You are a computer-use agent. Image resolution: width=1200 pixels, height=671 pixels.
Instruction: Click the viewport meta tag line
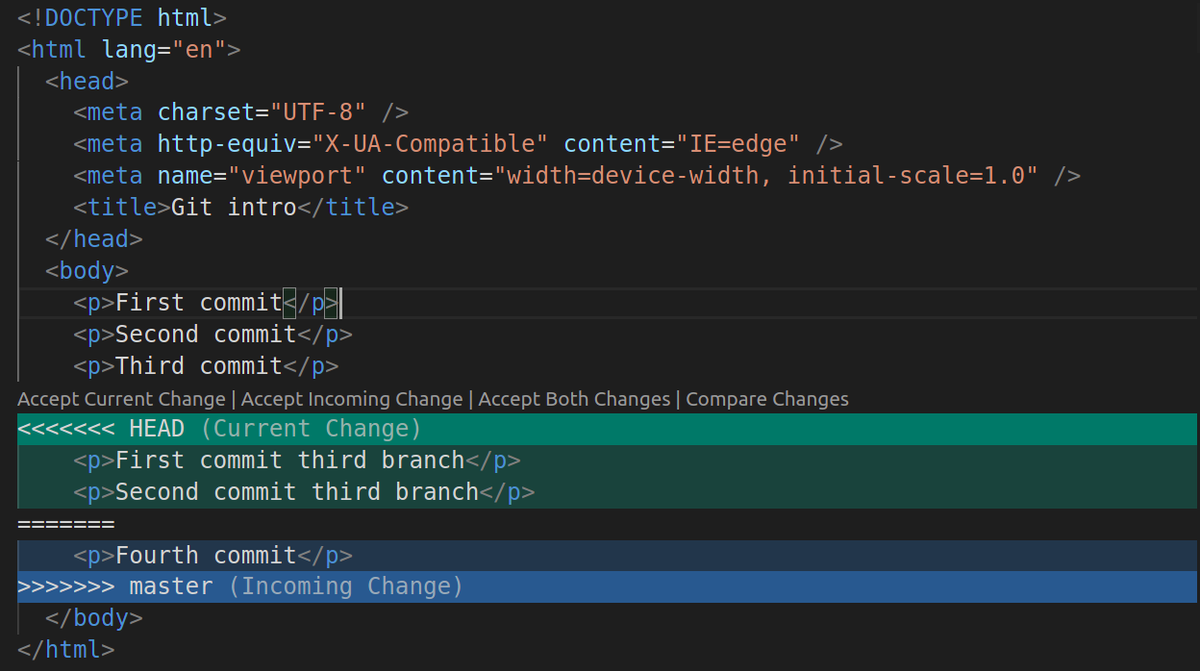click(400, 175)
